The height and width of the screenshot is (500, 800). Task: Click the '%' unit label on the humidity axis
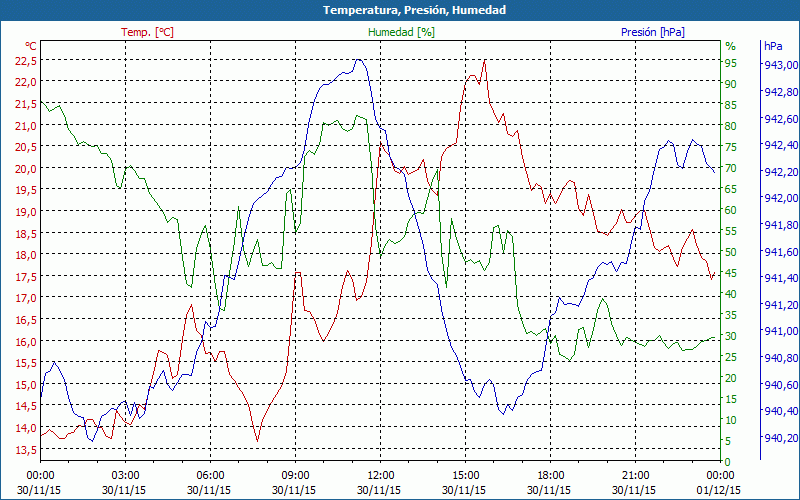click(731, 46)
